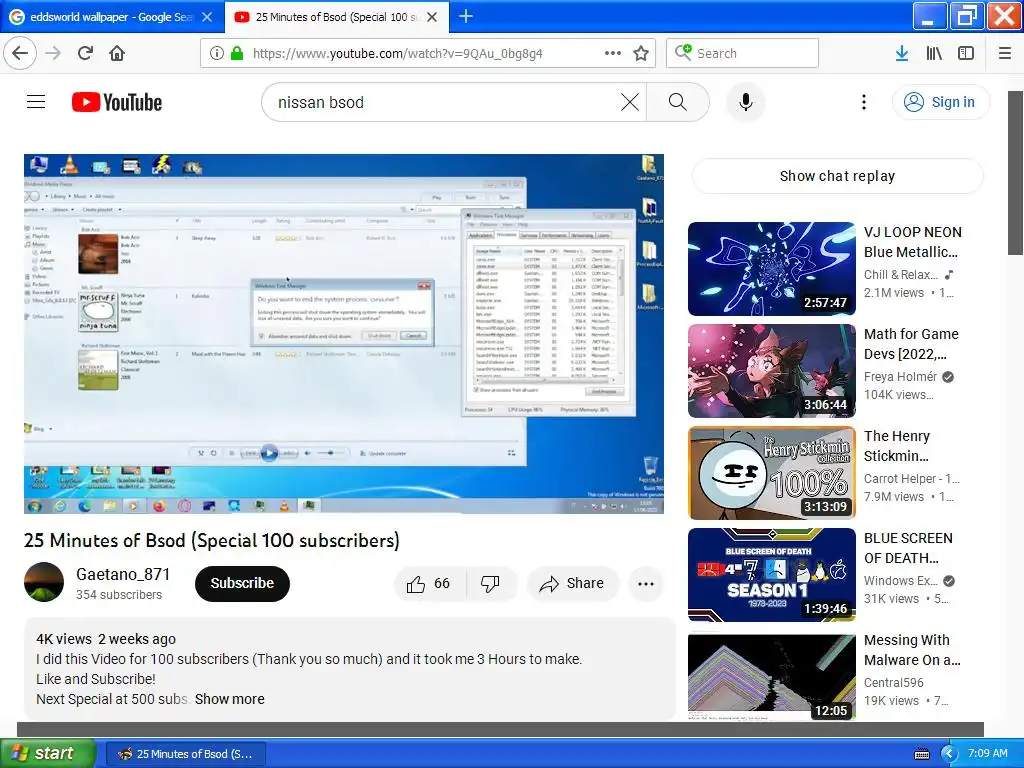Open The Henry Stickmin video thumbnail

(771, 473)
